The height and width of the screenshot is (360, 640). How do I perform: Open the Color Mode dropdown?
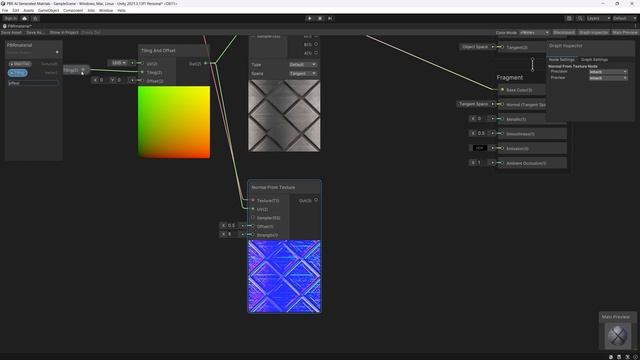tap(534, 32)
